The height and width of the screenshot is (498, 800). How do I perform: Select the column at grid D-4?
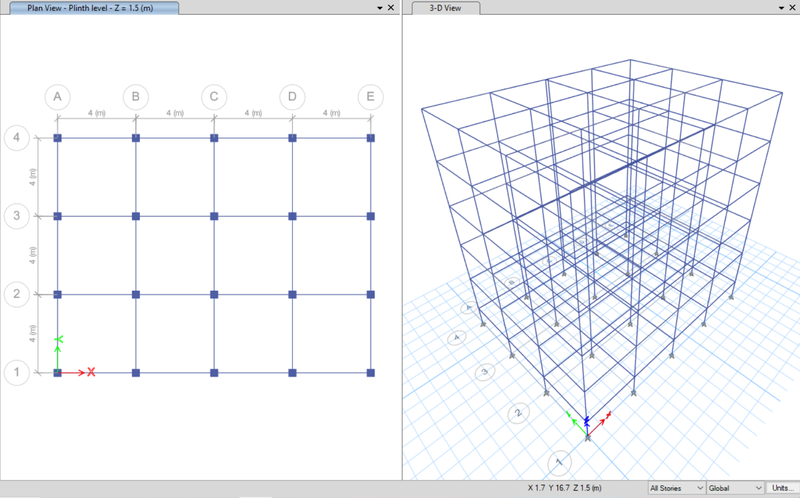(292, 138)
